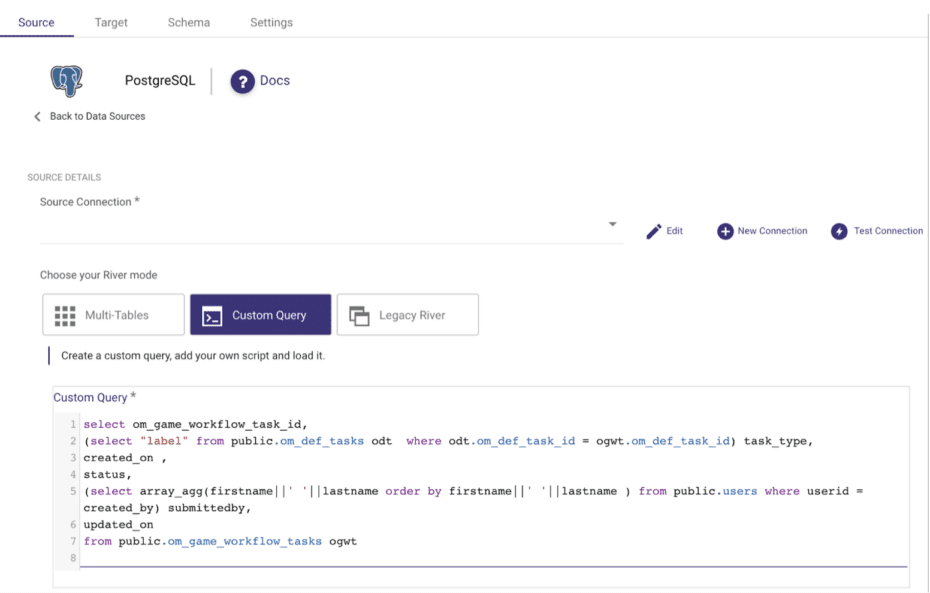Click the PostgreSQL elephant logo icon
The image size is (930, 593).
pyautogui.click(x=67, y=81)
